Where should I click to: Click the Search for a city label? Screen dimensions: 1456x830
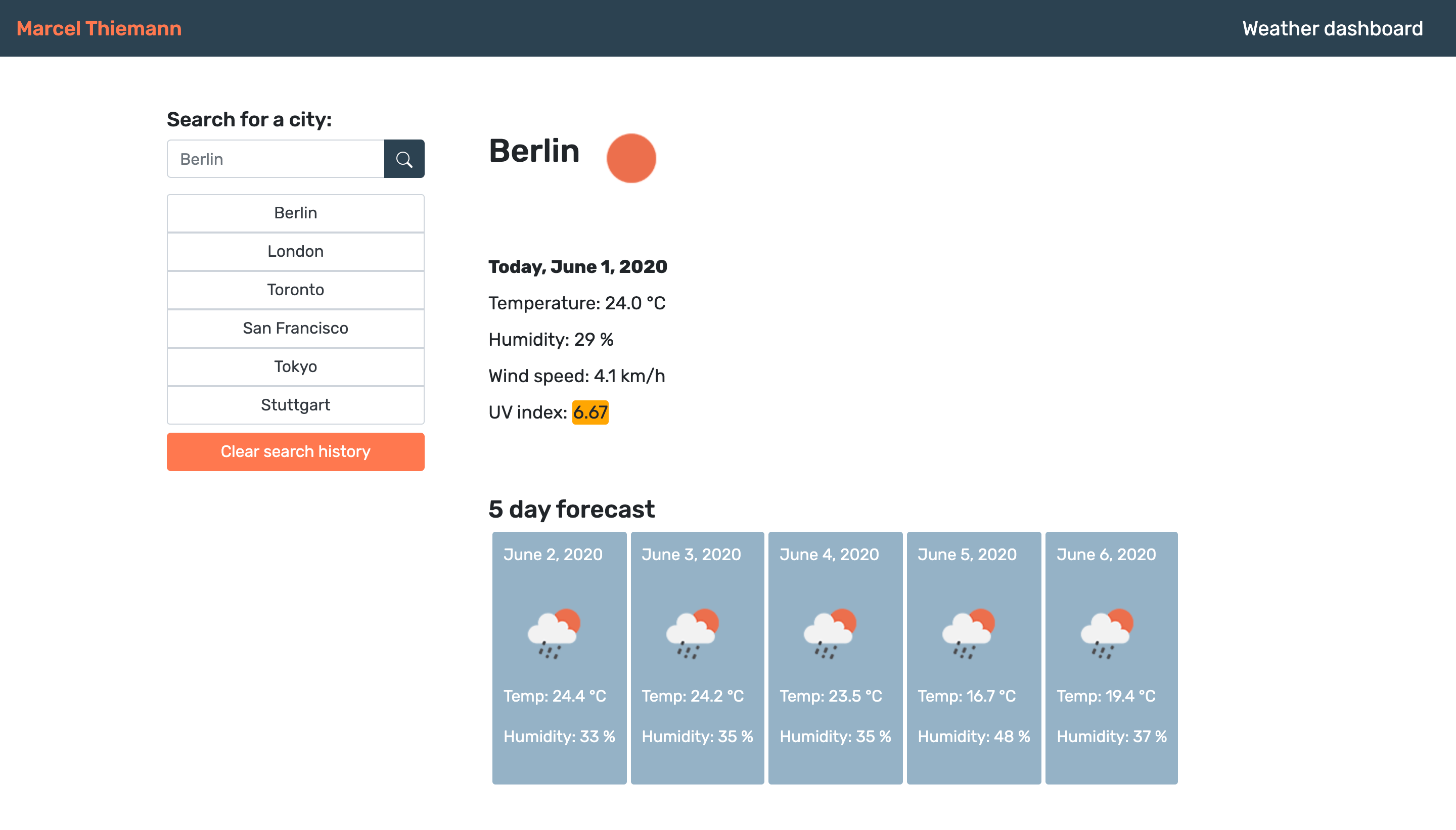coord(249,120)
